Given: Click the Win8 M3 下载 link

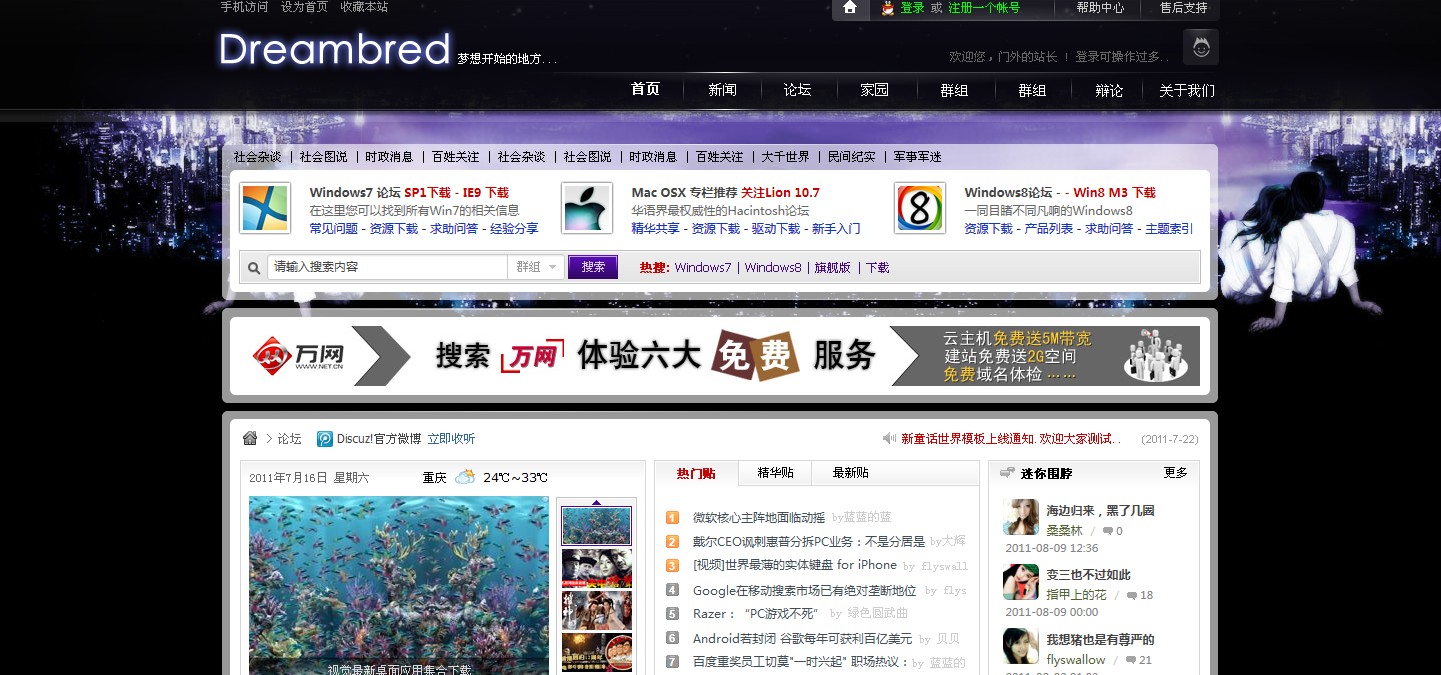Looking at the screenshot, I should click(1114, 193).
